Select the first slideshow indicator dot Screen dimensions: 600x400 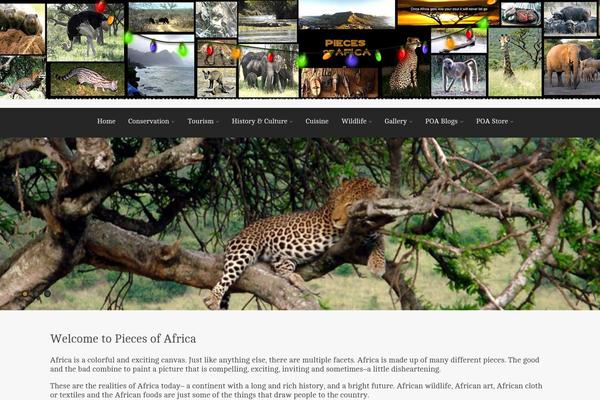25,294
